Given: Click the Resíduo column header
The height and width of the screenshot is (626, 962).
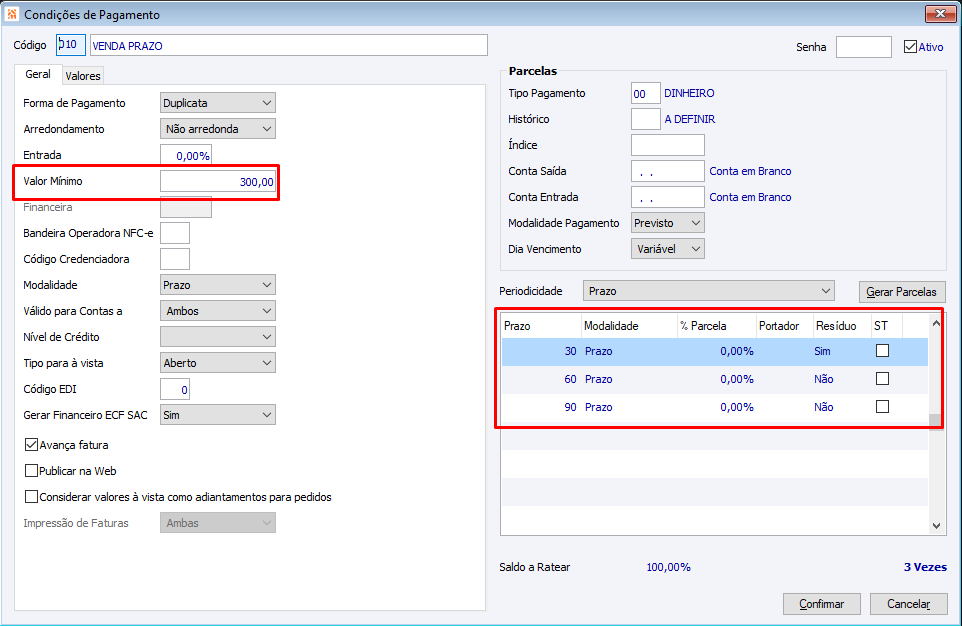Looking at the screenshot, I should [842, 326].
